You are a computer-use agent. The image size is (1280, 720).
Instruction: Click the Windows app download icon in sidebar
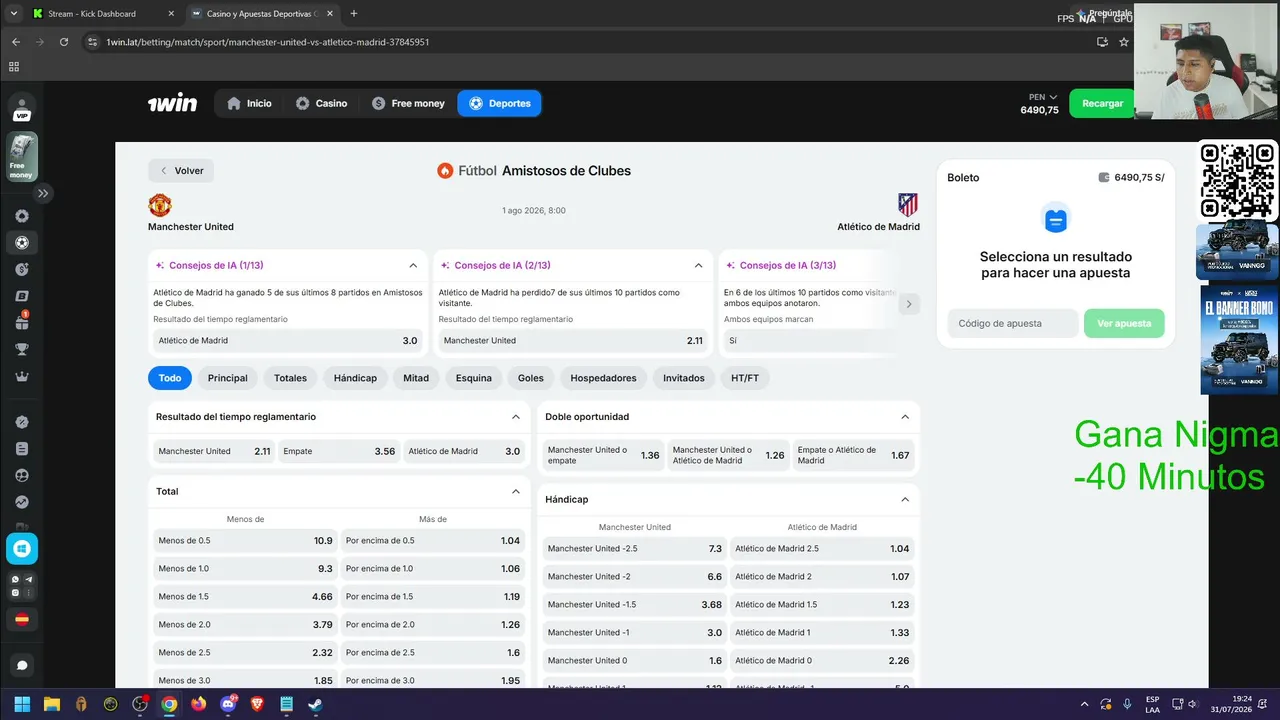tap(22, 548)
